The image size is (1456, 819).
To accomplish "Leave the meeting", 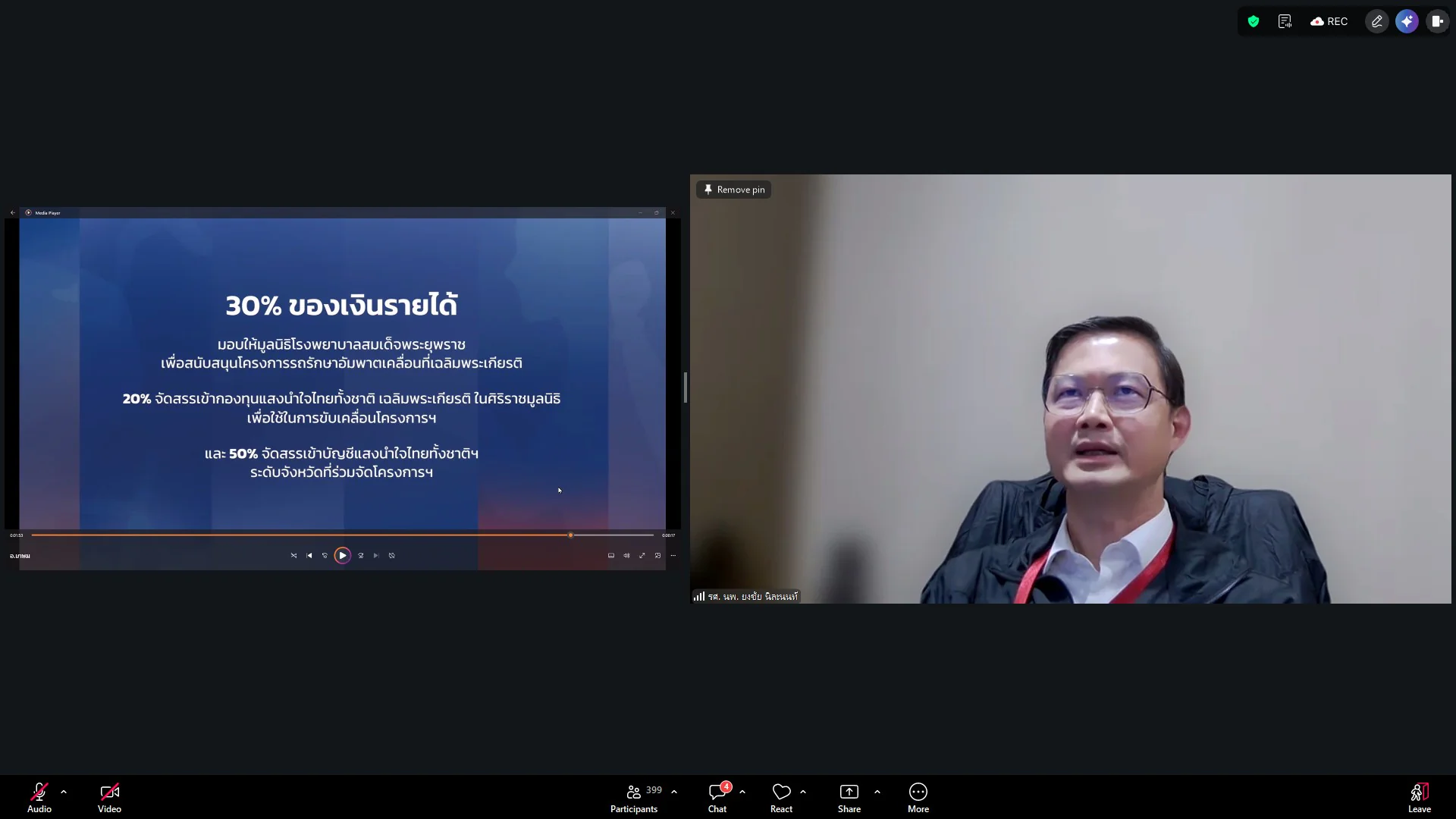I will (x=1420, y=798).
